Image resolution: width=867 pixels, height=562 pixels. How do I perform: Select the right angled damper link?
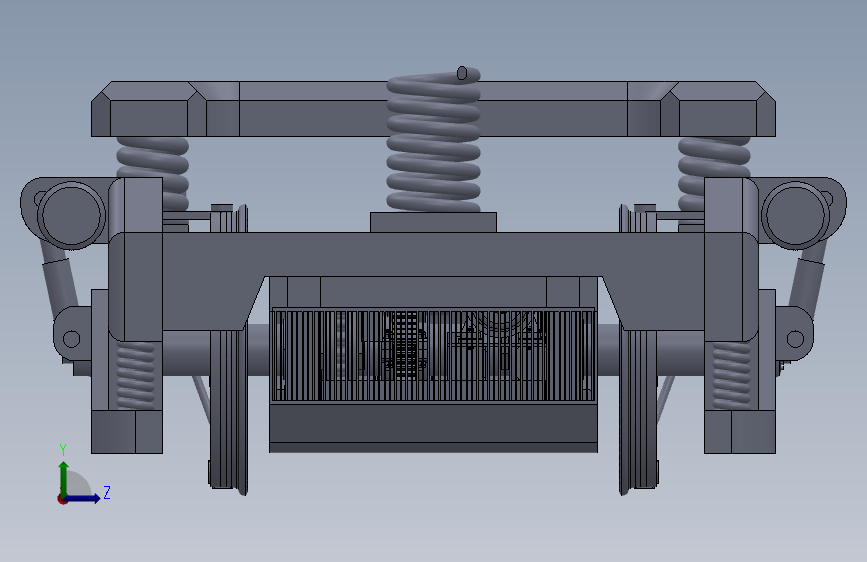tap(807, 281)
